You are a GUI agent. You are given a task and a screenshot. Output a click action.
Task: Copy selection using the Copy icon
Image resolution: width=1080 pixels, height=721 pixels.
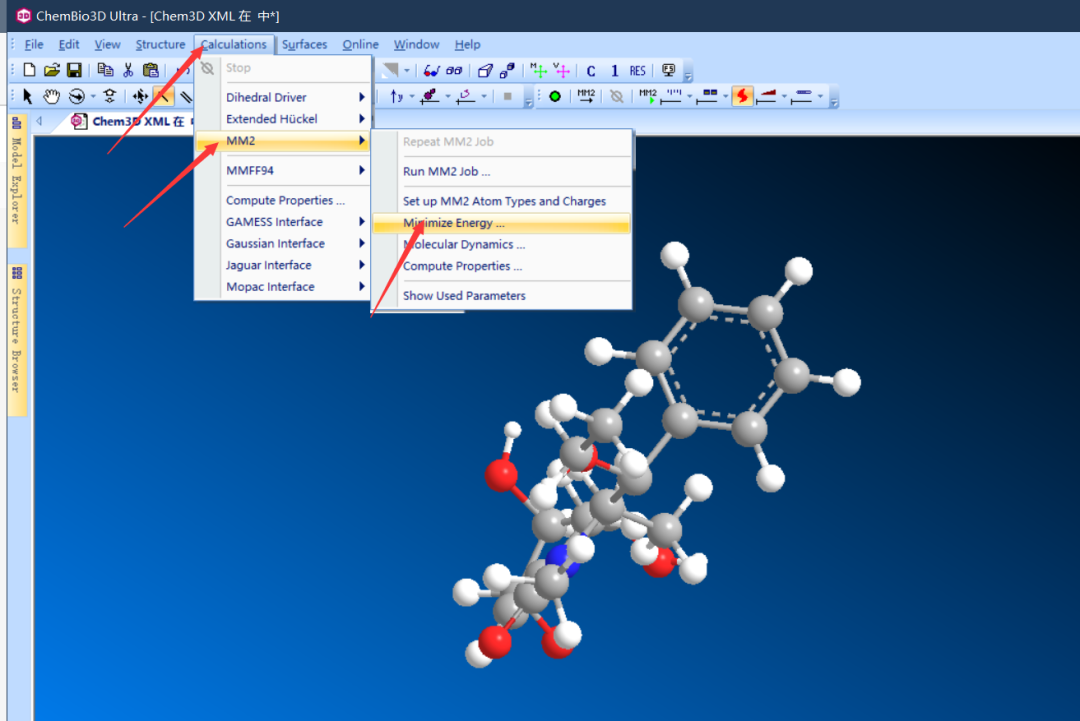pyautogui.click(x=105, y=70)
